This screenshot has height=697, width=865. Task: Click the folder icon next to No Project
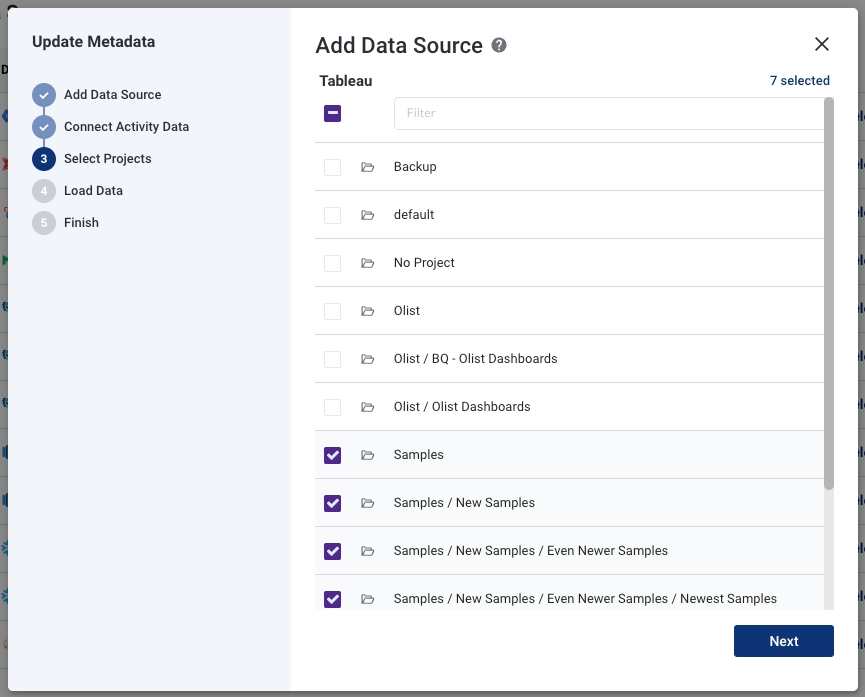pyautogui.click(x=368, y=263)
